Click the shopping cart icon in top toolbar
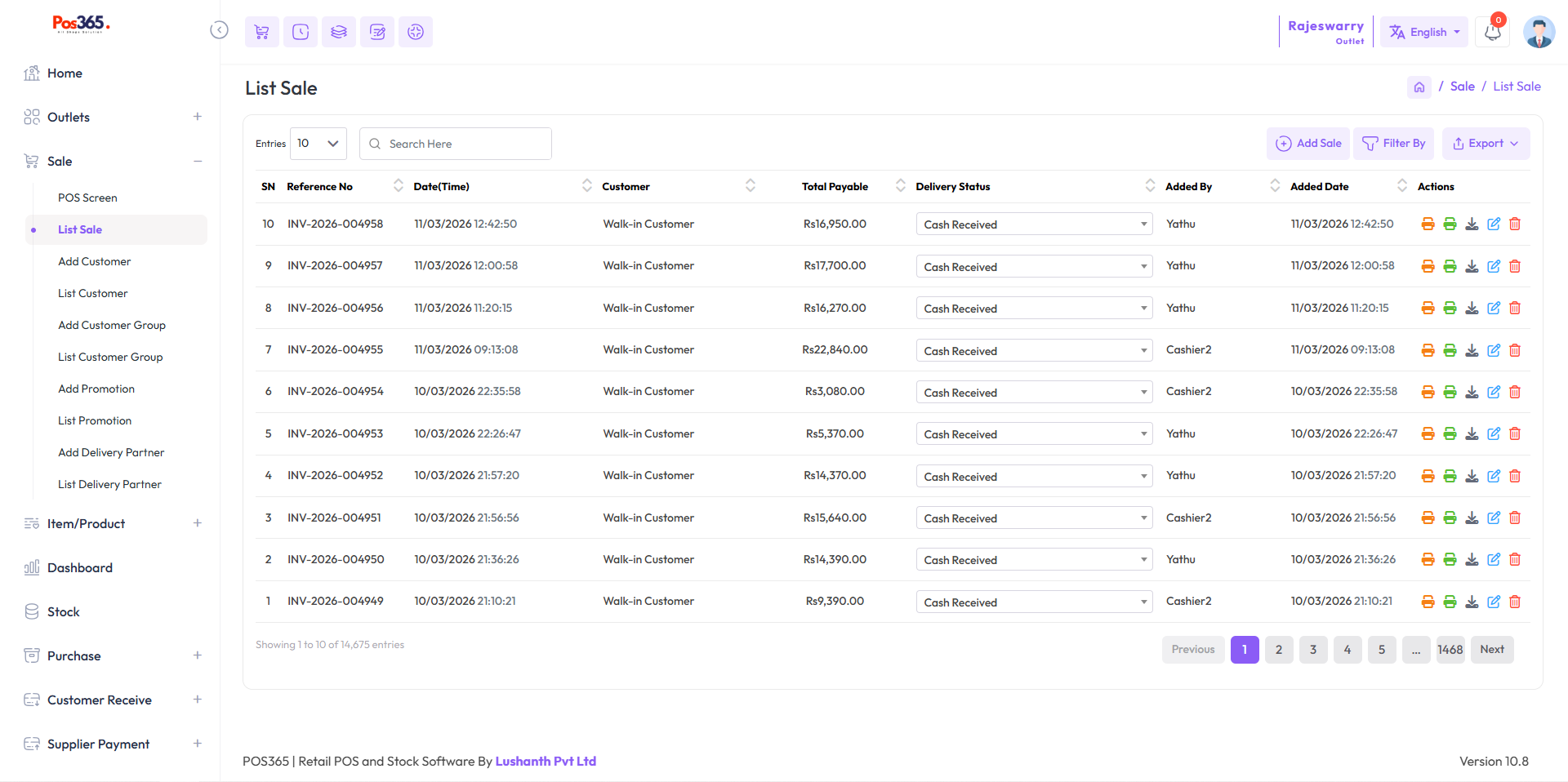This screenshot has width=1568, height=782. point(261,32)
